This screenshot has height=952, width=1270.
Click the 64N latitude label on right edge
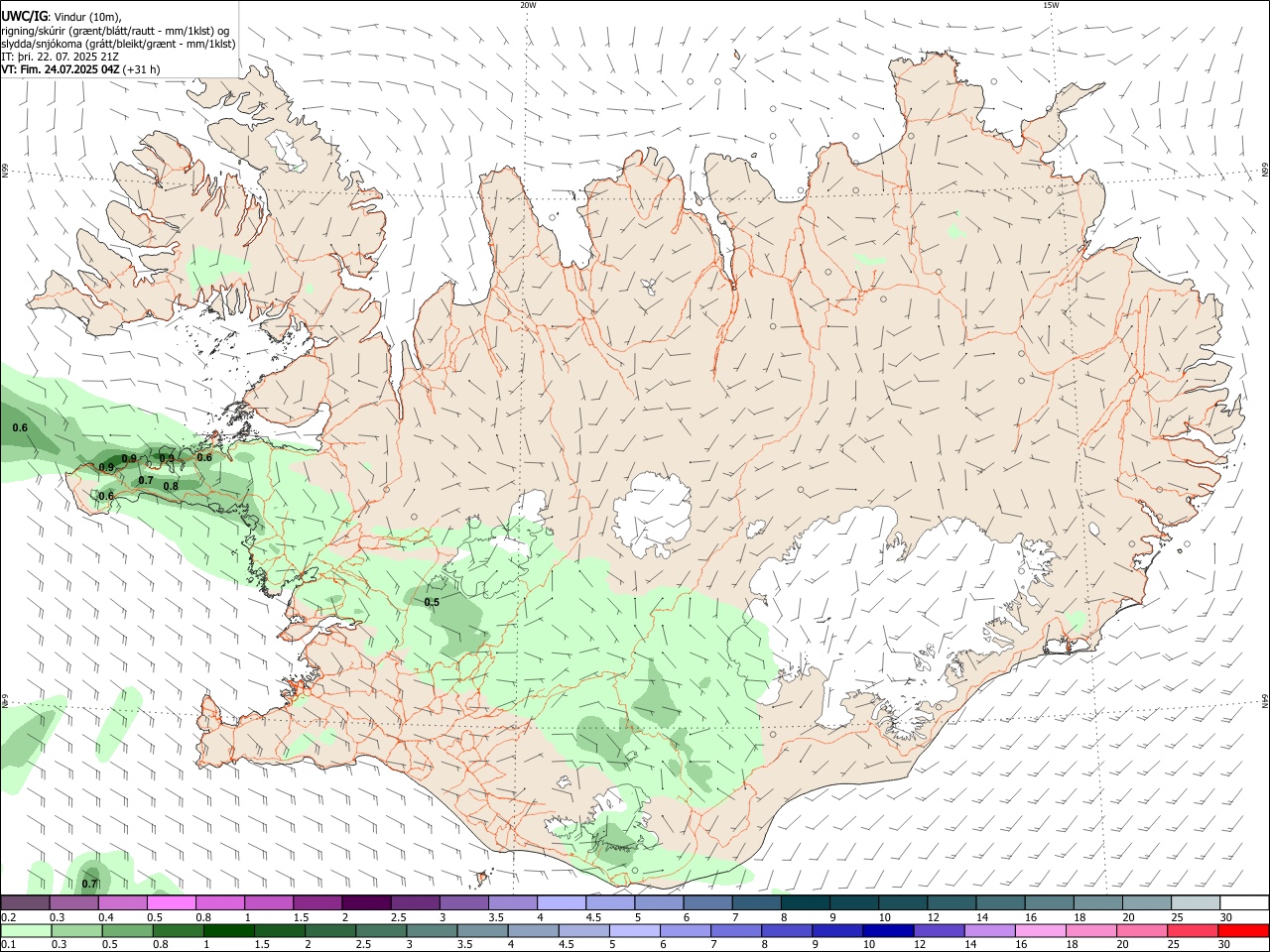point(1265,700)
